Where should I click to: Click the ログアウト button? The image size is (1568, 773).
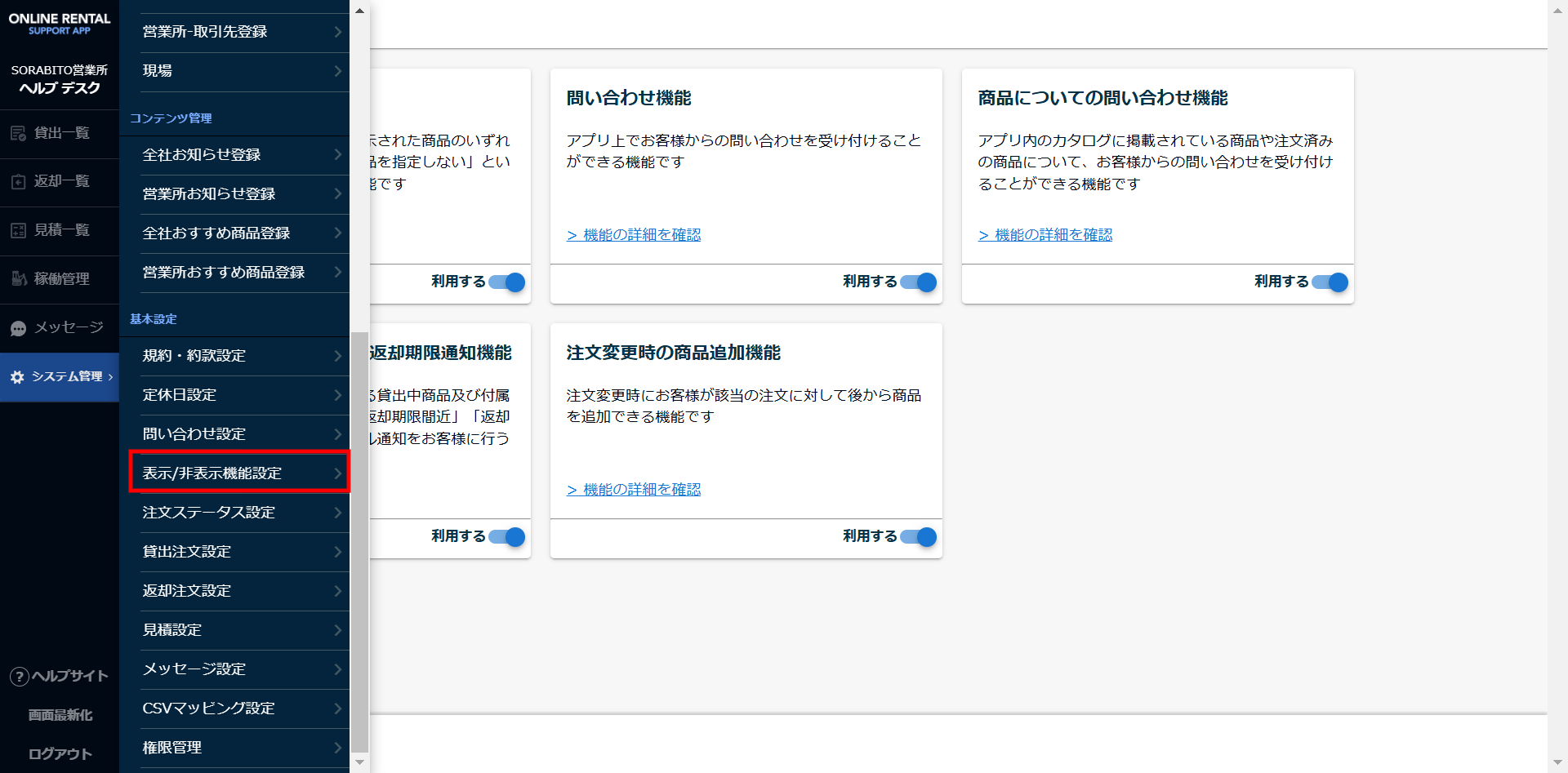pos(60,754)
